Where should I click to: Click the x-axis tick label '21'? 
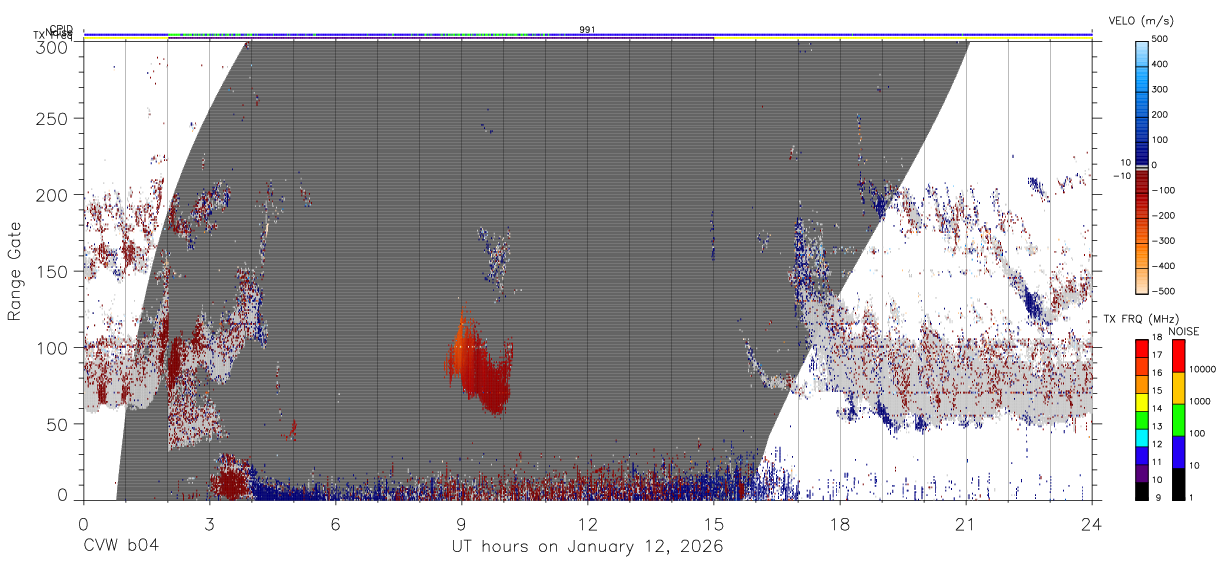pyautogui.click(x=965, y=524)
